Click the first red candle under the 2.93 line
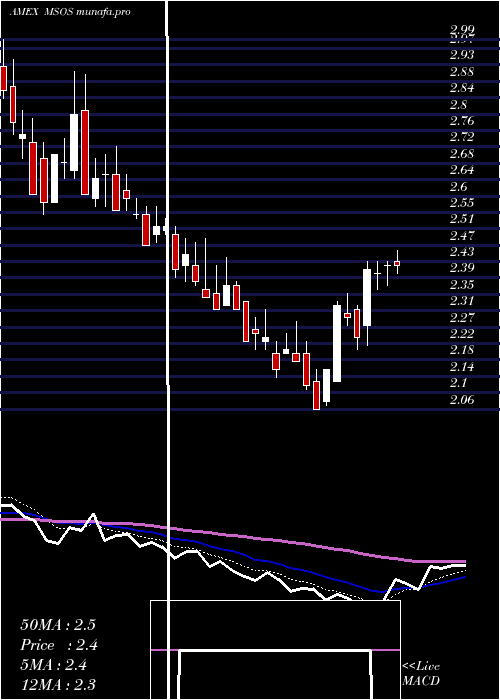The image size is (500, 700). coord(3,78)
